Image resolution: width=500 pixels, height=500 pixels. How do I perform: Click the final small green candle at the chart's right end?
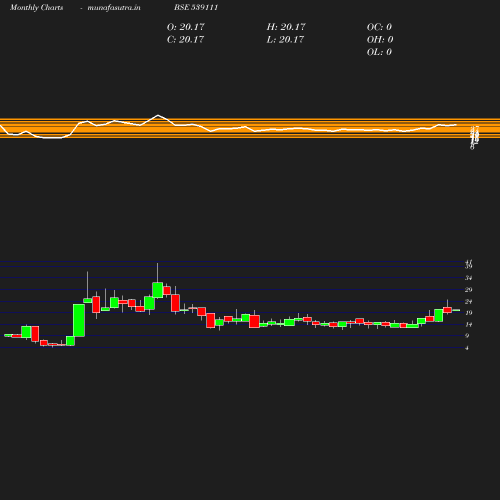tap(456, 310)
